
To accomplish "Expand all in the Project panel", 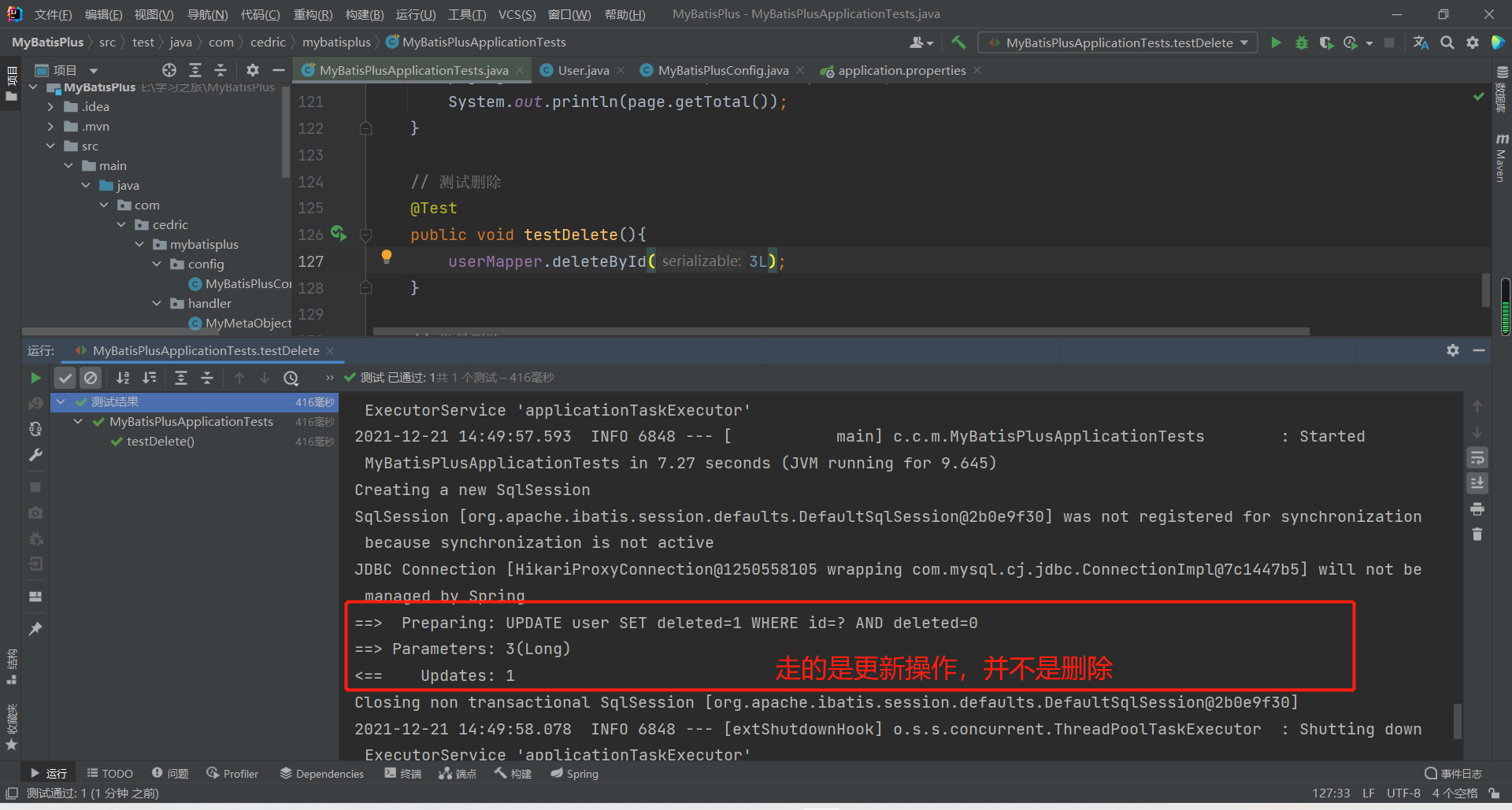I will tap(195, 70).
